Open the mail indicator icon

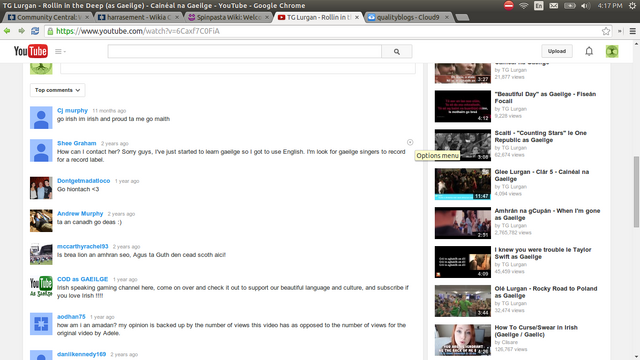coord(554,6)
